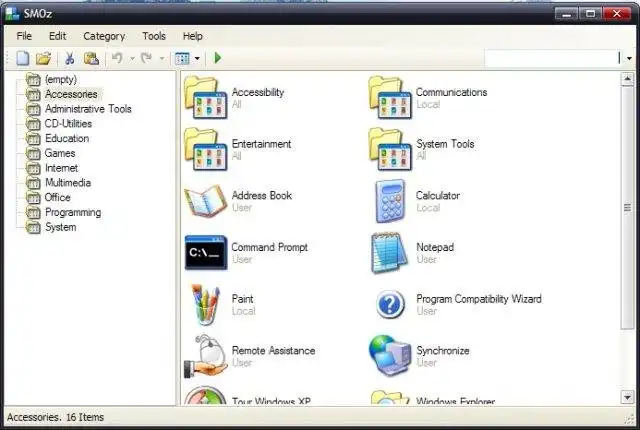This screenshot has width=640, height=430.
Task: Click the Accessibility folder icon
Action: (205, 98)
